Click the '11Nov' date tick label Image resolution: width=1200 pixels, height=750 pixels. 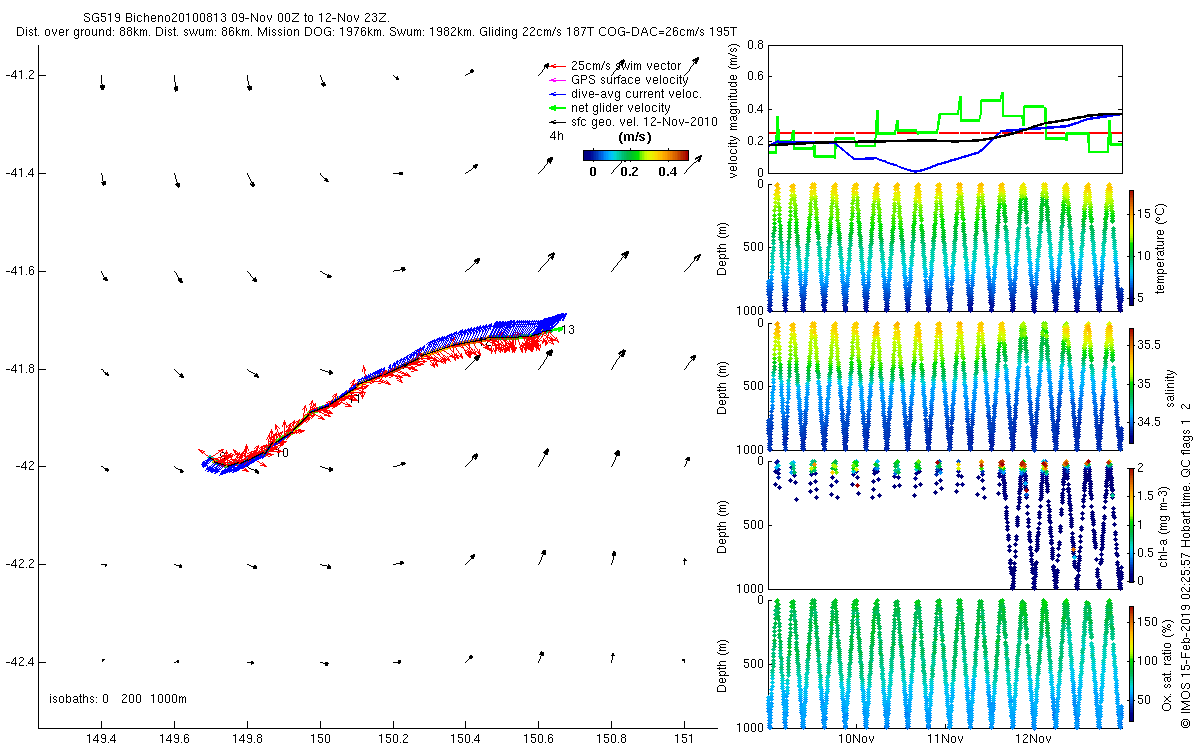[x=945, y=739]
